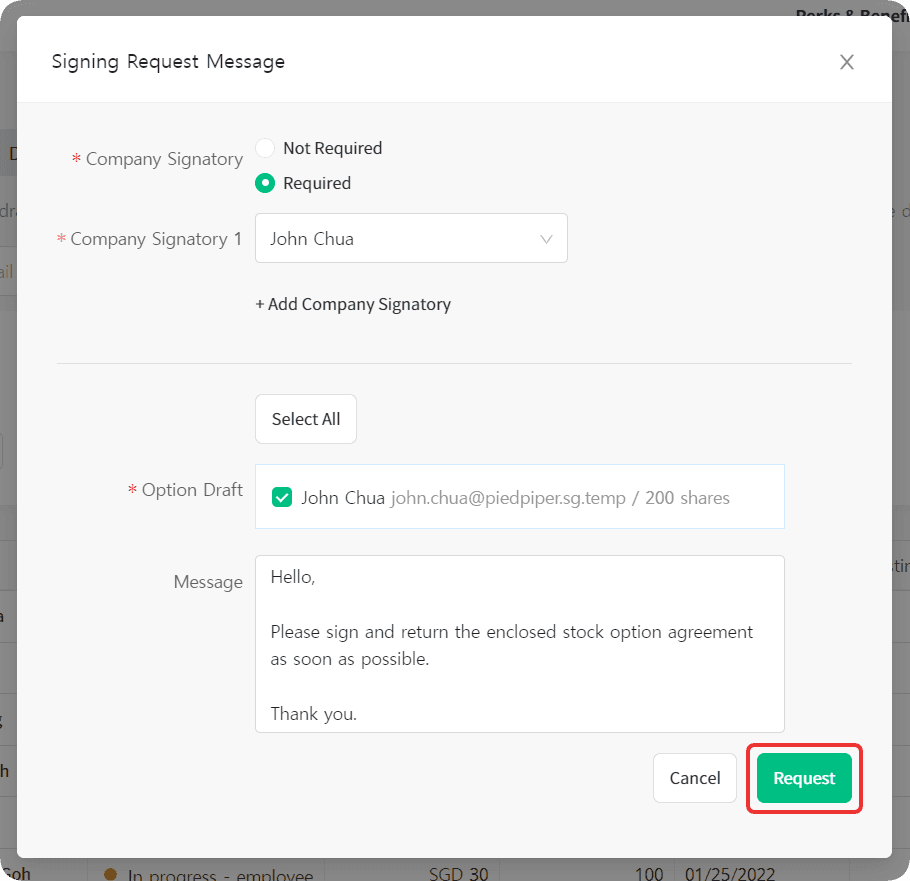Select the Not Required radio option
910x881 pixels.
pyautogui.click(x=265, y=148)
